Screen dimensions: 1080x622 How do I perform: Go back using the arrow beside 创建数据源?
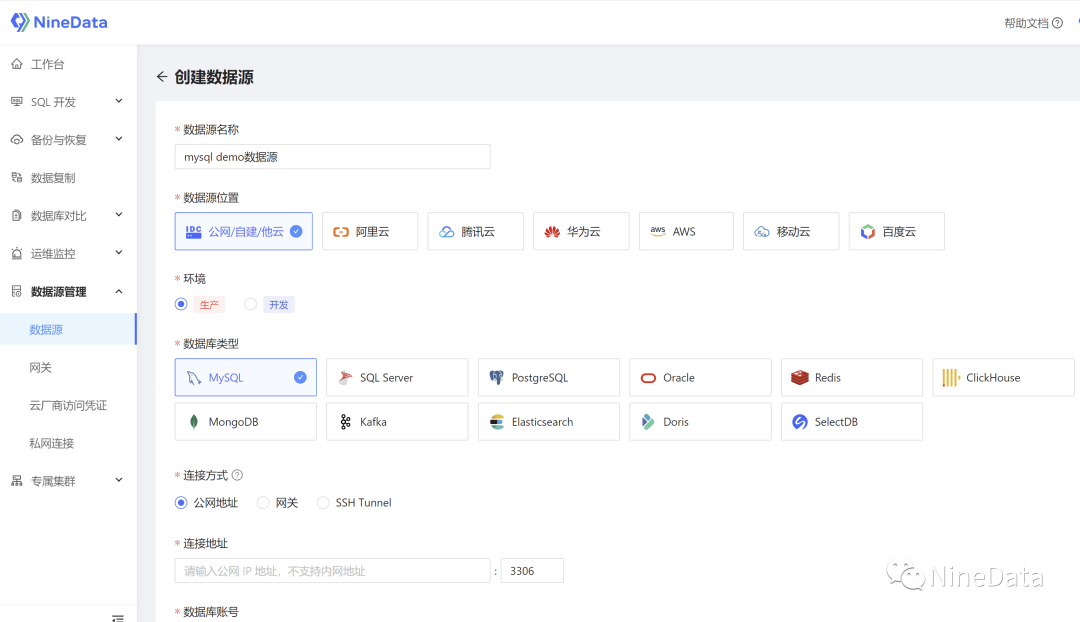tap(162, 76)
